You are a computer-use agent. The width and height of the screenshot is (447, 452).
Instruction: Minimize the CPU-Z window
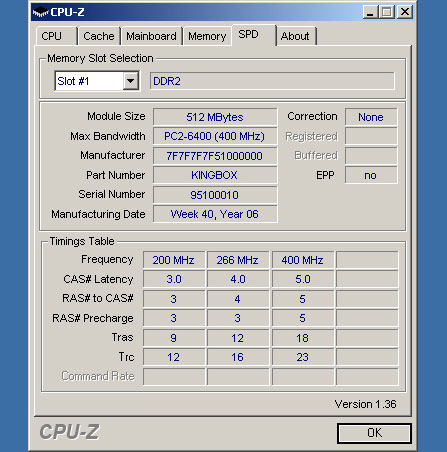[x=370, y=12]
